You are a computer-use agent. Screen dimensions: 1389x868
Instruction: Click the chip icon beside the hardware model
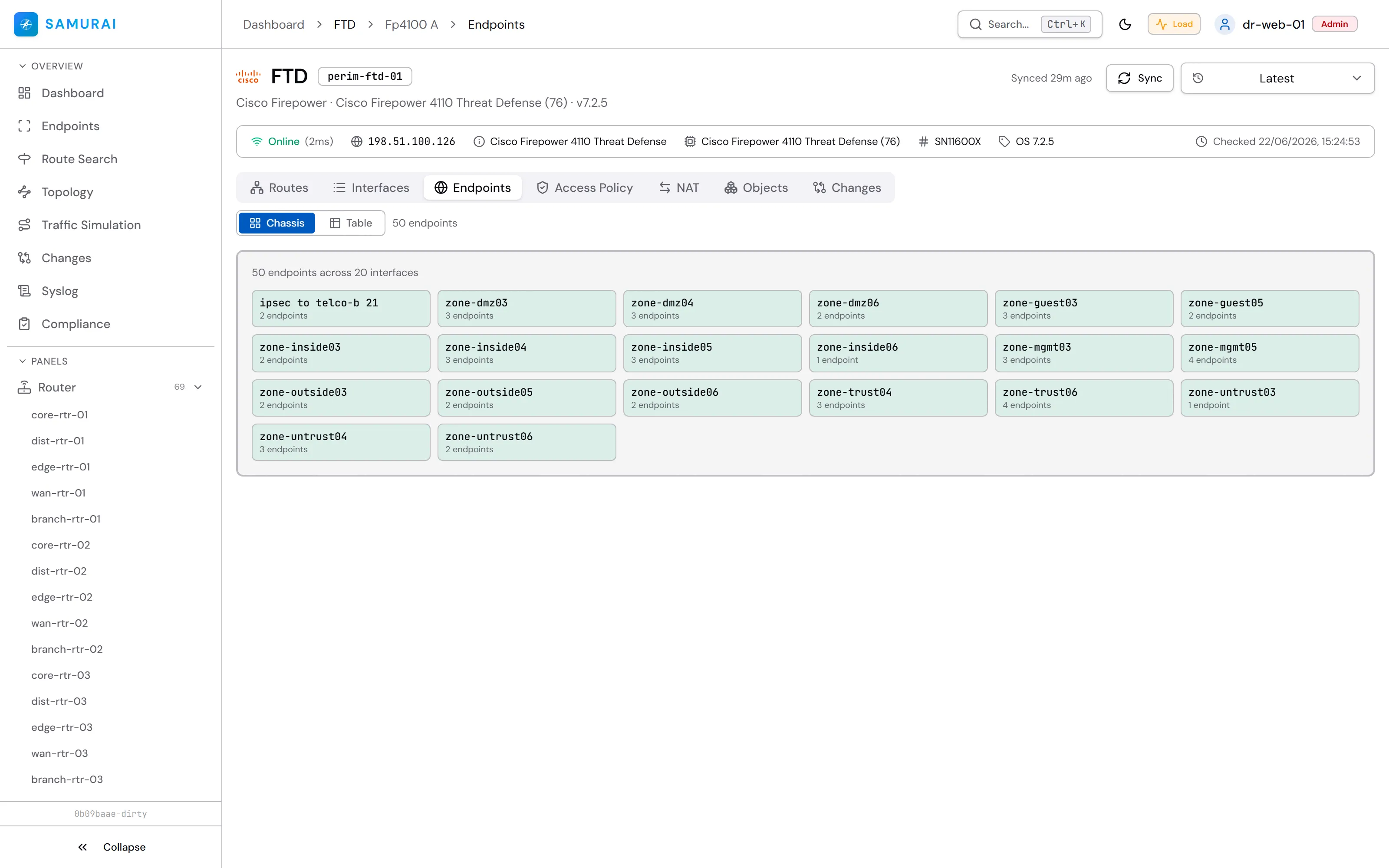(690, 141)
